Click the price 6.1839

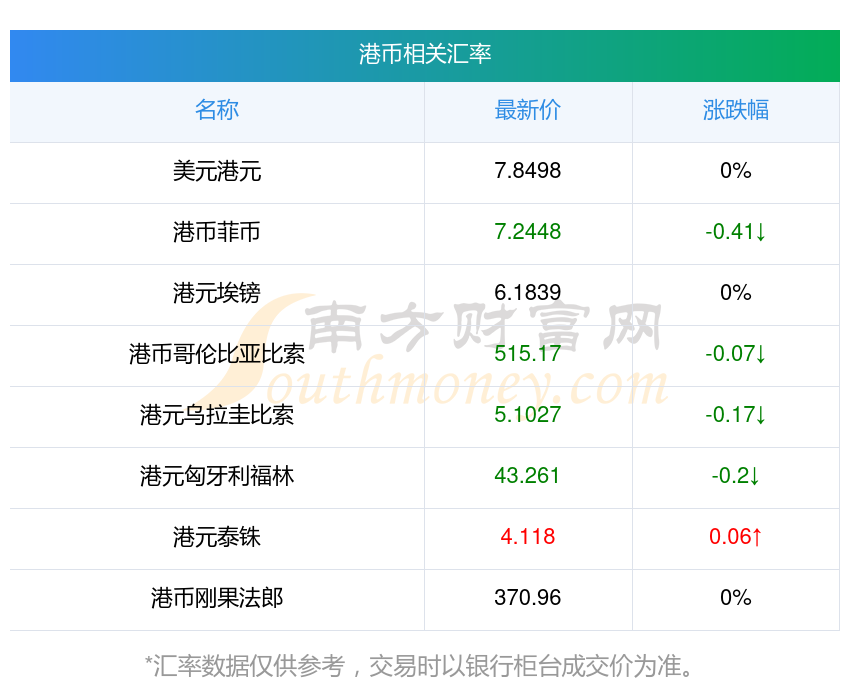pos(527,293)
